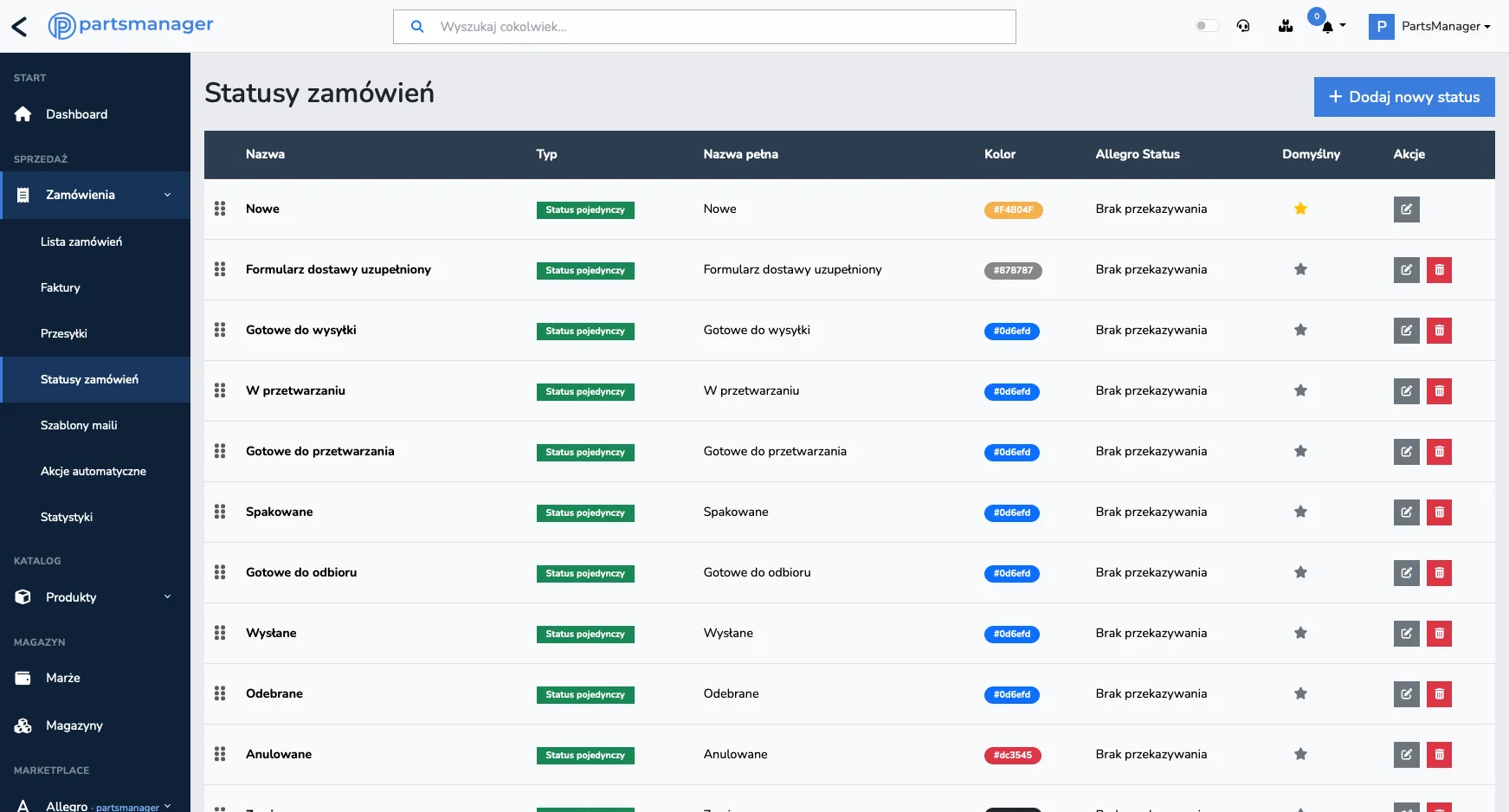Viewport: 1509px width, 812px height.
Task: Click the partsmanager logo
Action: point(131,25)
